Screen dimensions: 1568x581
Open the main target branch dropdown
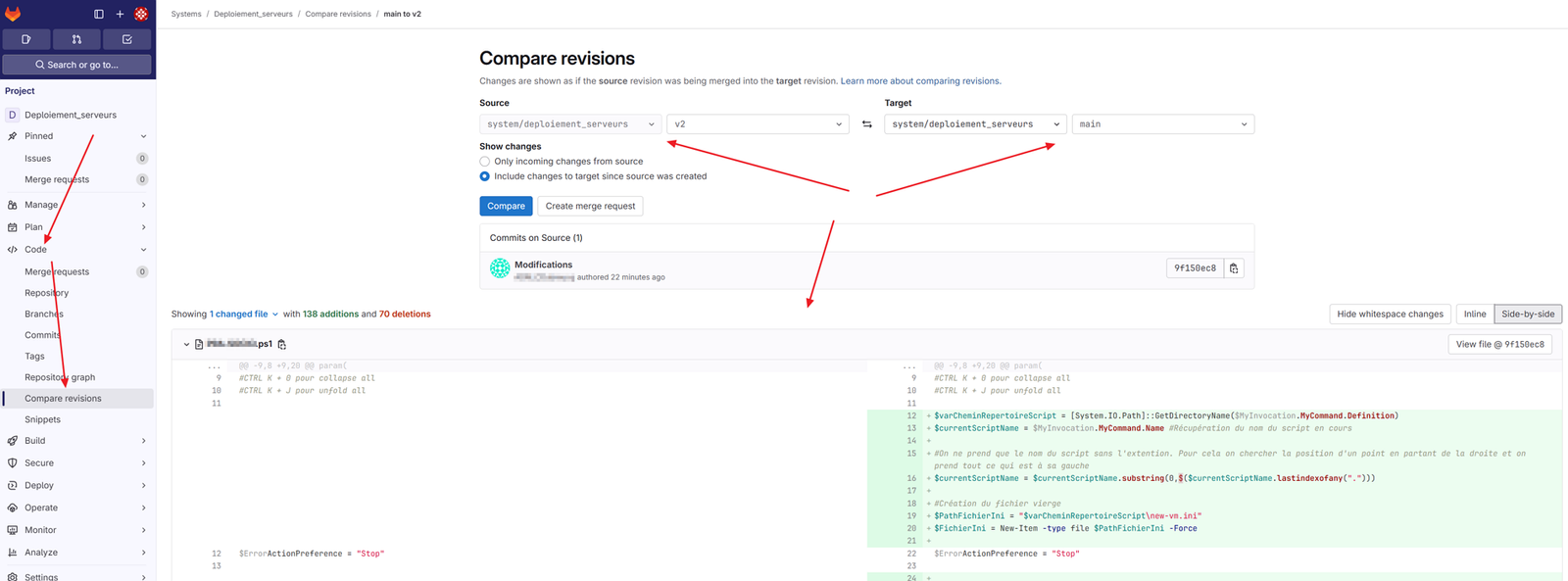[x=1162, y=124]
